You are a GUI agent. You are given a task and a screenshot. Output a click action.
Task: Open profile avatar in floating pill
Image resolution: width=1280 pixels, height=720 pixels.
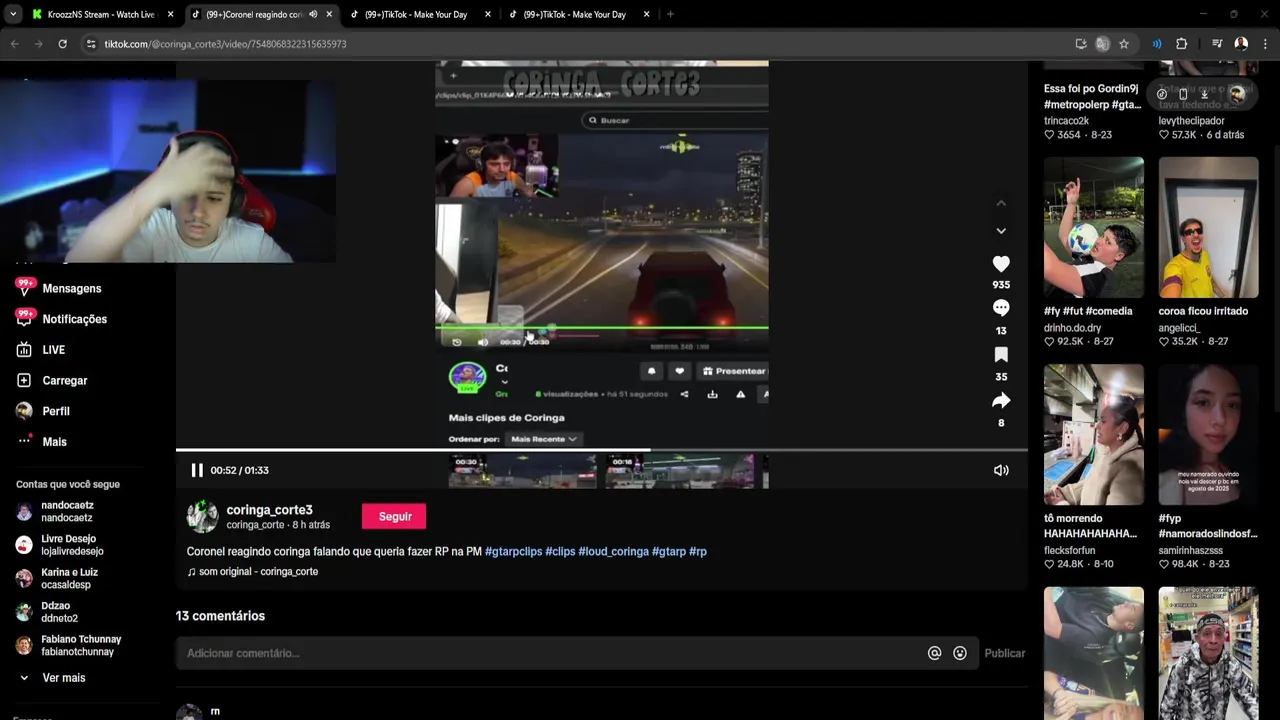point(1237,94)
